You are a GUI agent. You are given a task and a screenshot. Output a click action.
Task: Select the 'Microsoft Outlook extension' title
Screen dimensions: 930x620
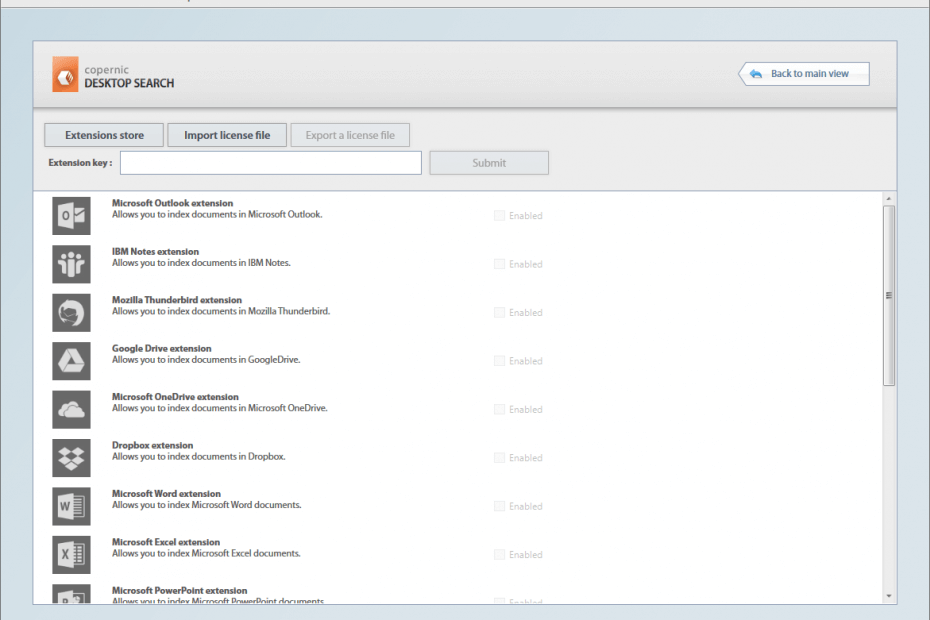pos(173,203)
